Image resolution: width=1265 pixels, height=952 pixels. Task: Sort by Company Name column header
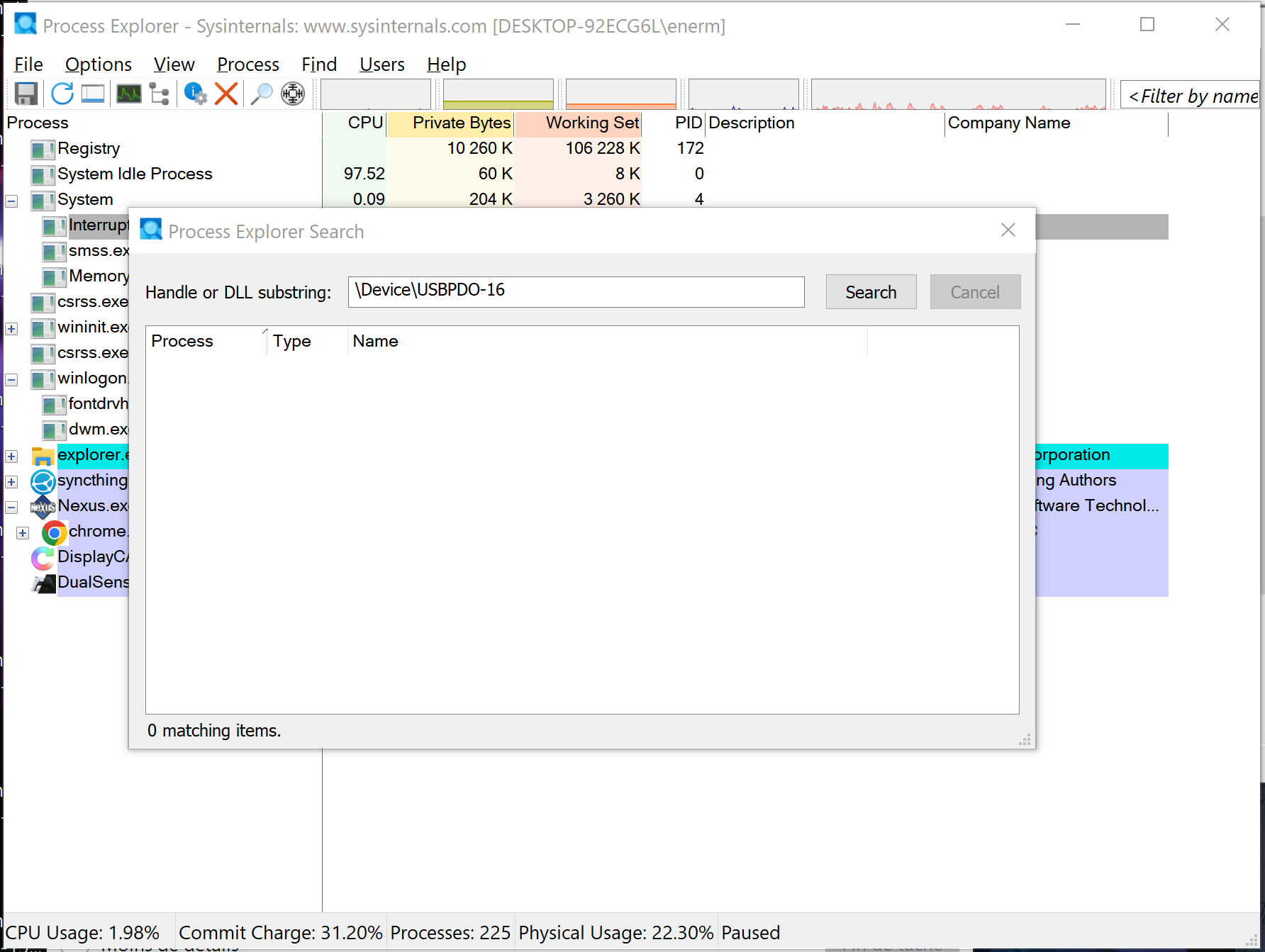pyautogui.click(x=1057, y=123)
